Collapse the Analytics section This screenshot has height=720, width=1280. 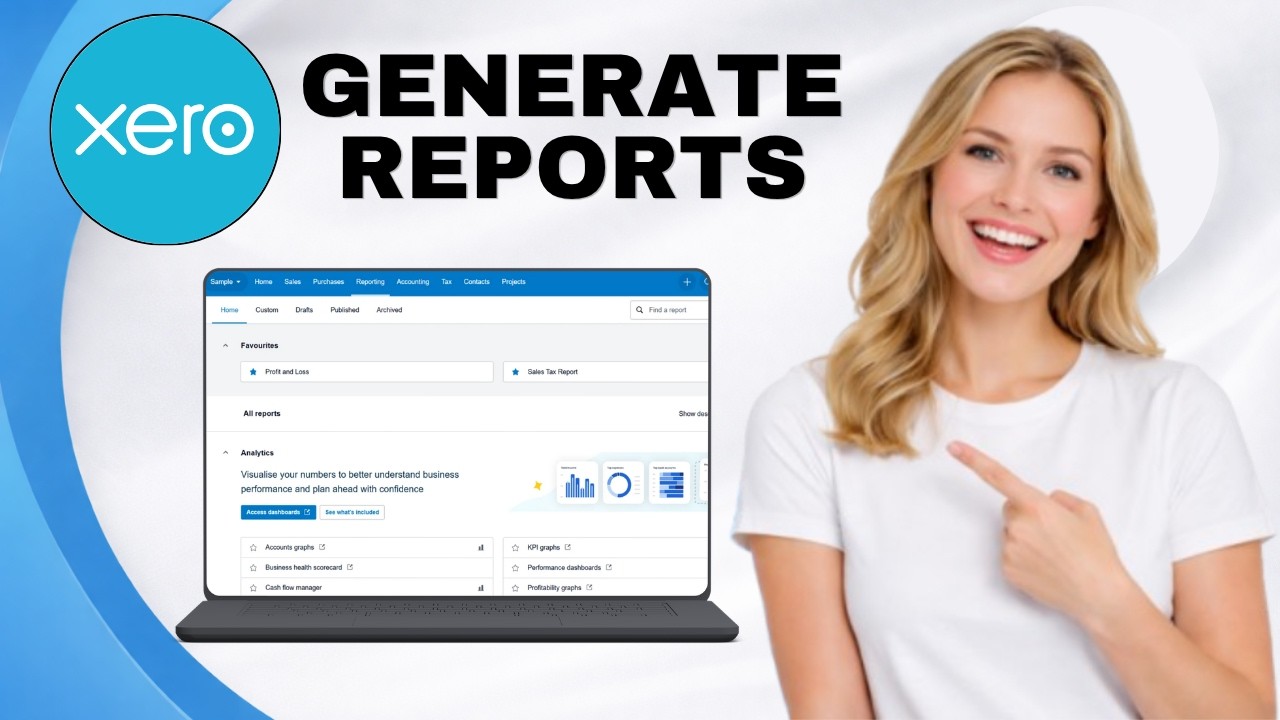225,453
